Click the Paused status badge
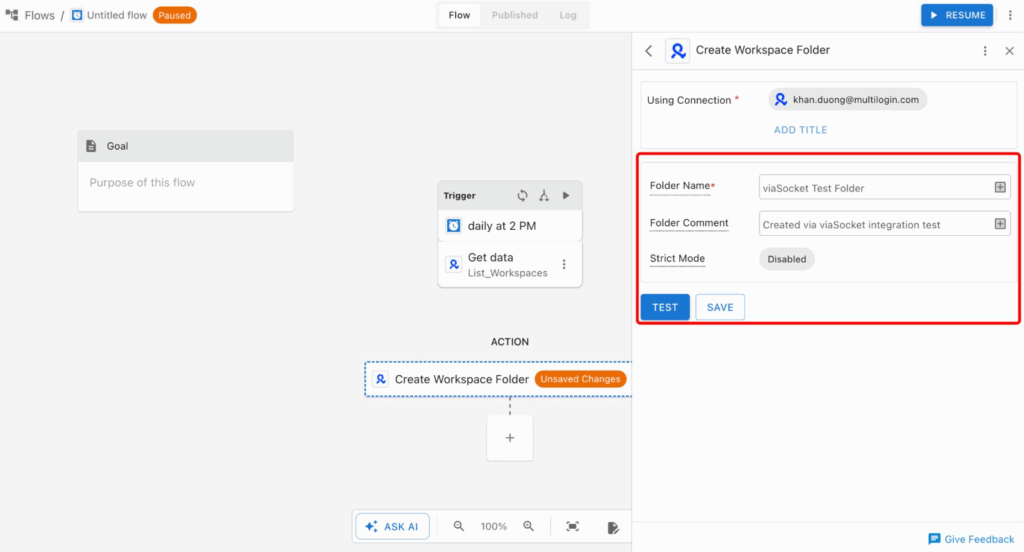1024x552 pixels. 174,15
